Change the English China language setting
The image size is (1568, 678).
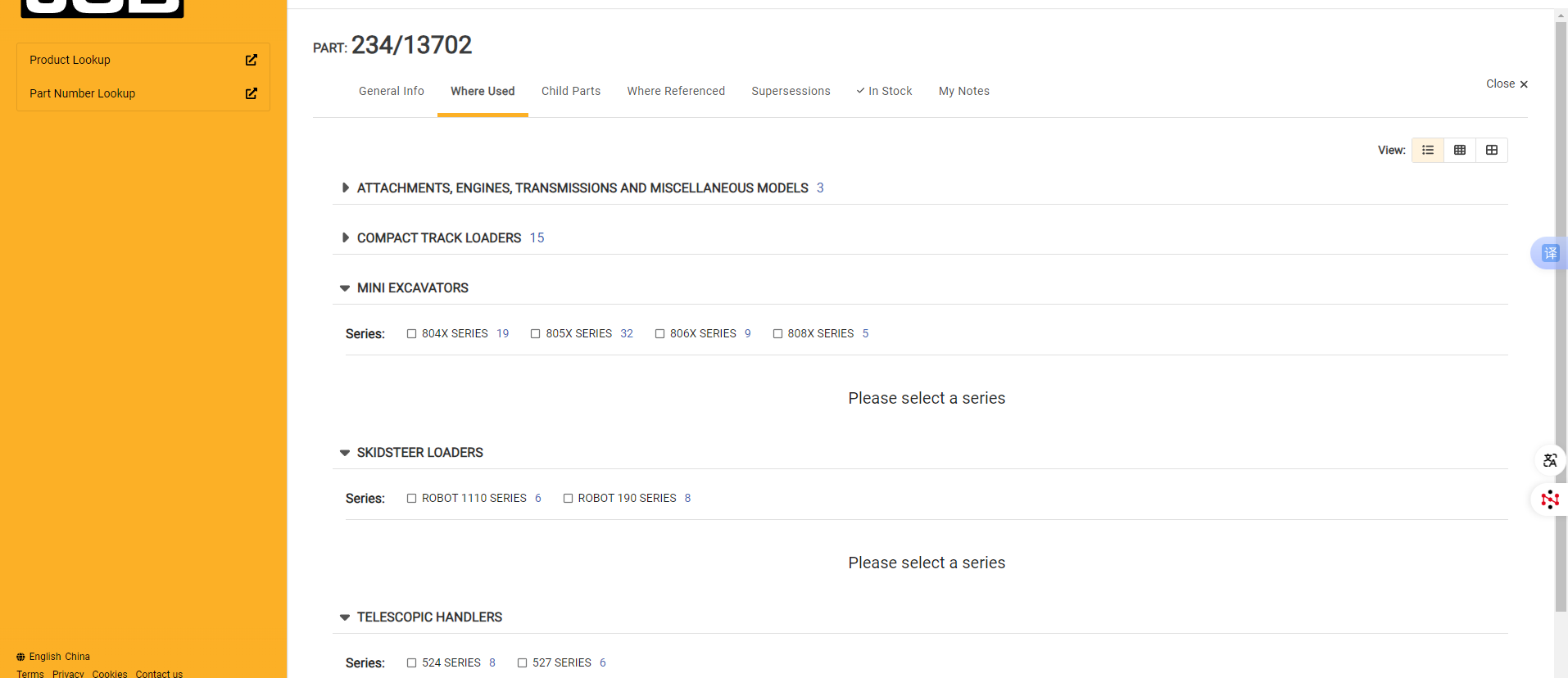[x=53, y=657]
